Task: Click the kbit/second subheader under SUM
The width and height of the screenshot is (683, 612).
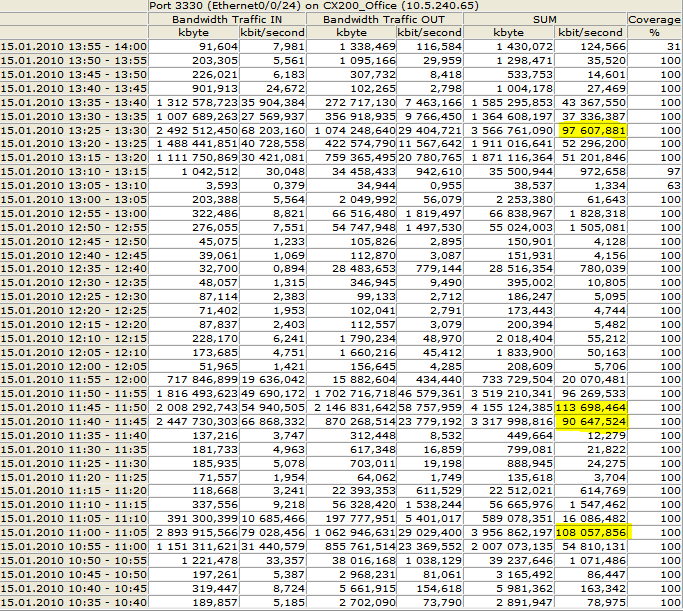Action: click(591, 33)
